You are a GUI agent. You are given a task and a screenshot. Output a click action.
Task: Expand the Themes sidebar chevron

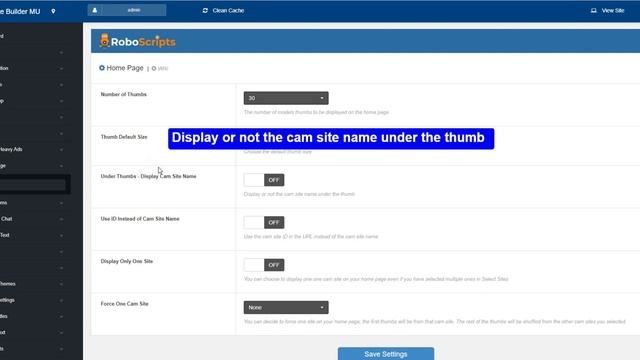pos(61,284)
